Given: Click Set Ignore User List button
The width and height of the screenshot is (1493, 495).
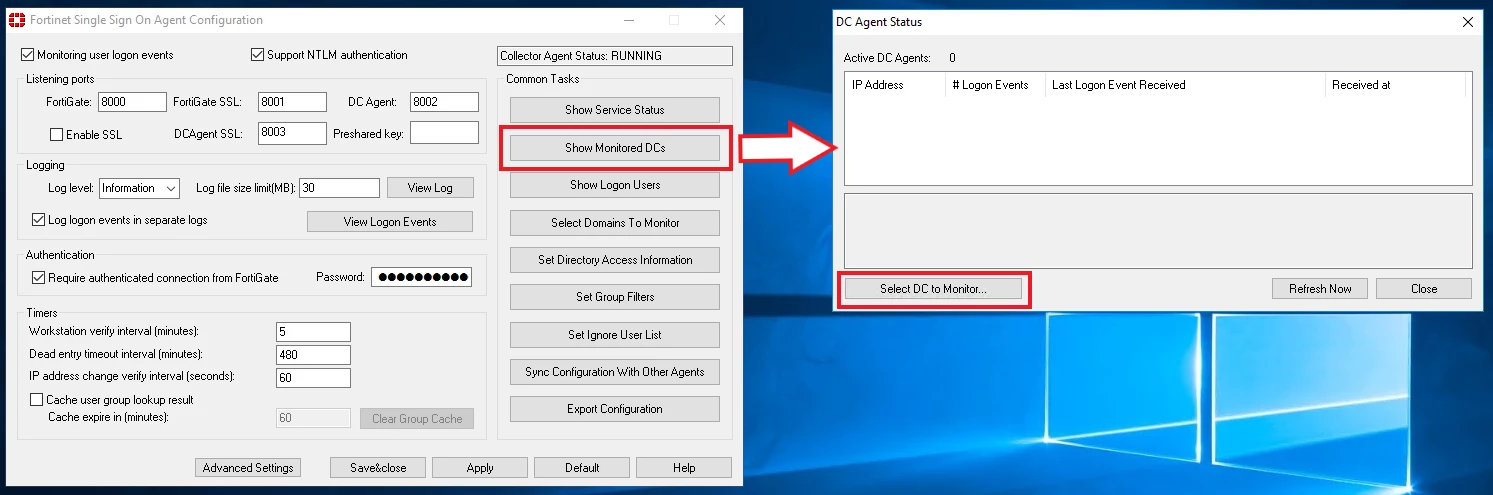Looking at the screenshot, I should 615,335.
